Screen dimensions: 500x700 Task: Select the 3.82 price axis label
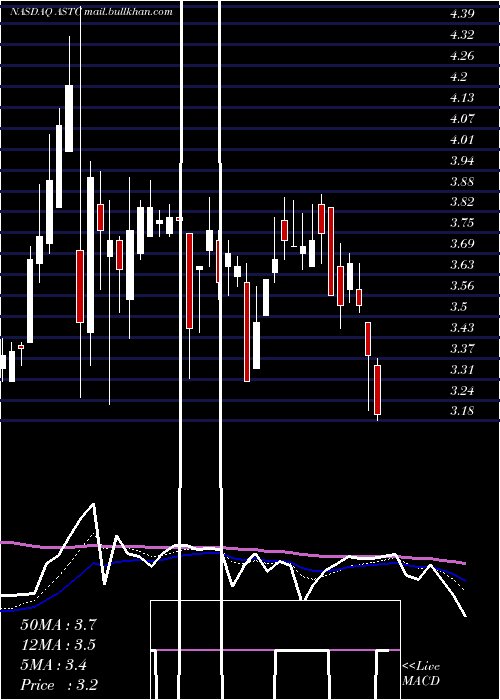462,202
